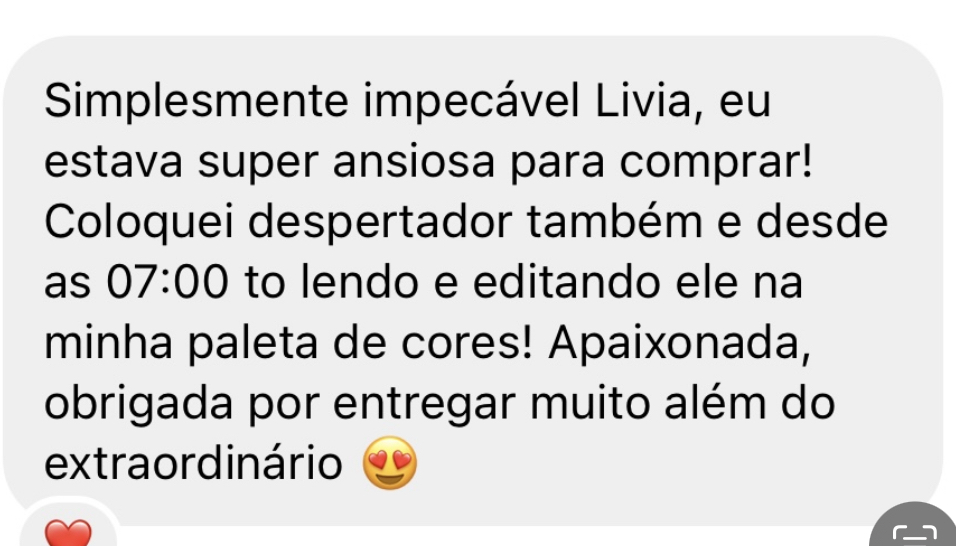This screenshot has height=546, width=956.
Task: Click the word "obrigada" starting sixth line
Action: pyautogui.click(x=138, y=405)
